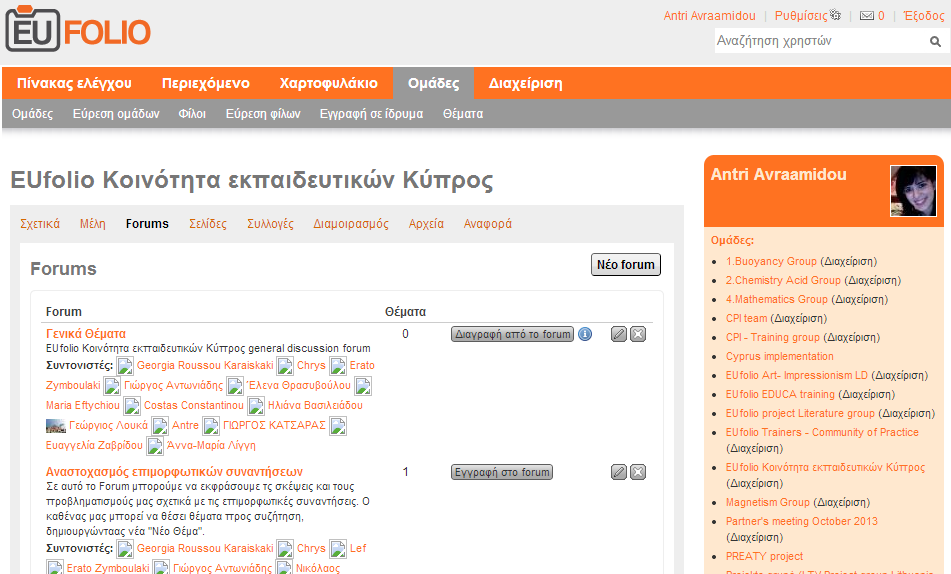Click avatar icon before ΓΙΩΡΓΟΣ ΚΑΤΣΑΡΑΣ

(211, 426)
